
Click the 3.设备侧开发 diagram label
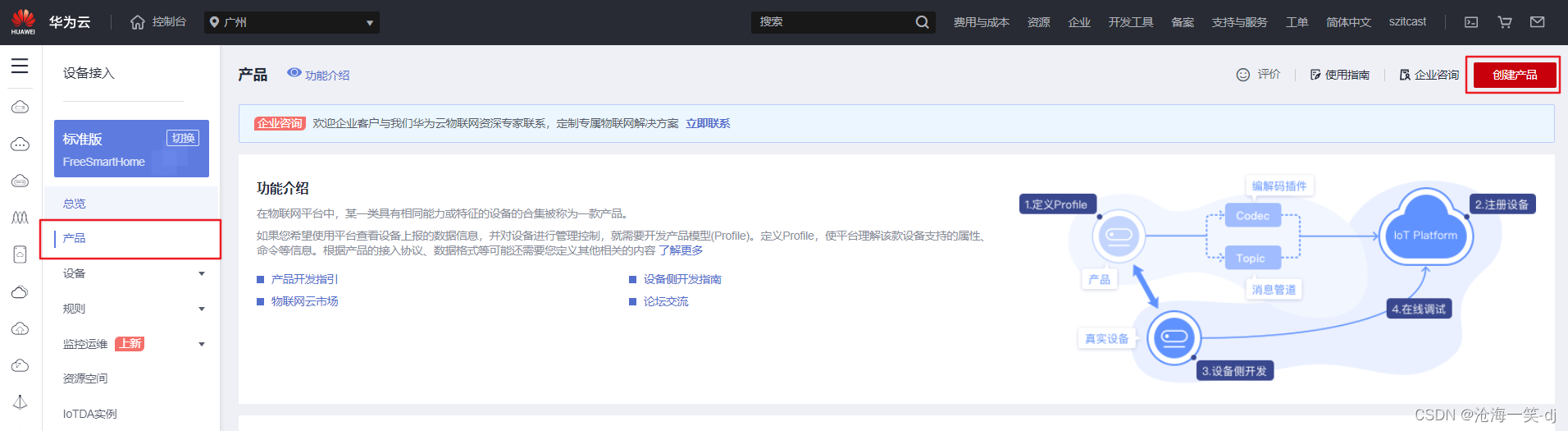point(1234,371)
